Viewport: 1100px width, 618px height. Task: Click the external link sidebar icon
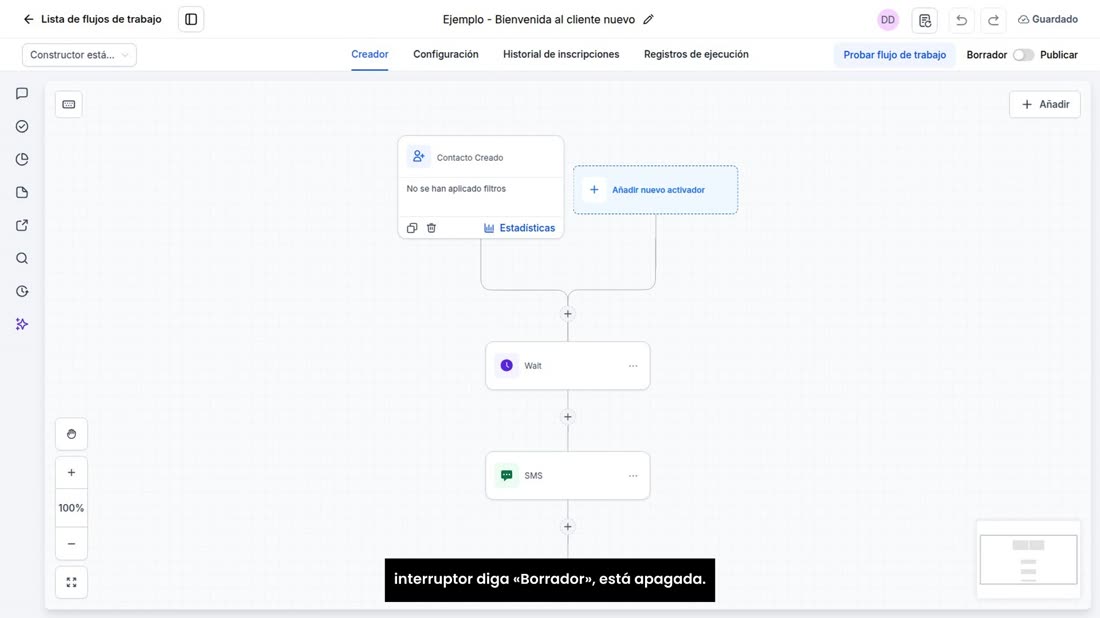(x=22, y=225)
